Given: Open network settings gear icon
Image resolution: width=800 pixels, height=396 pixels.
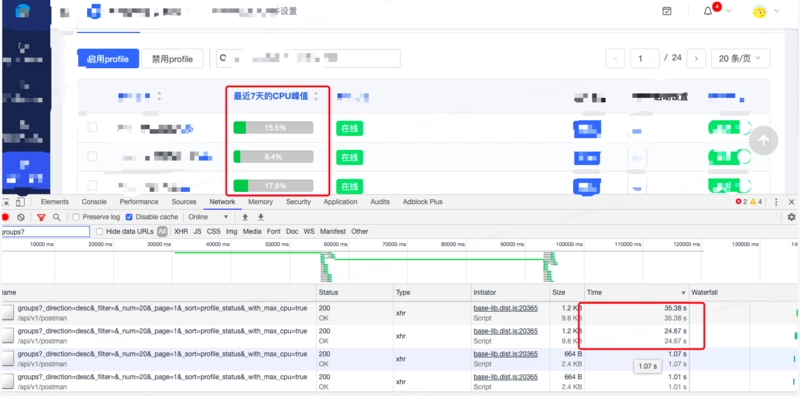Looking at the screenshot, I should (791, 217).
